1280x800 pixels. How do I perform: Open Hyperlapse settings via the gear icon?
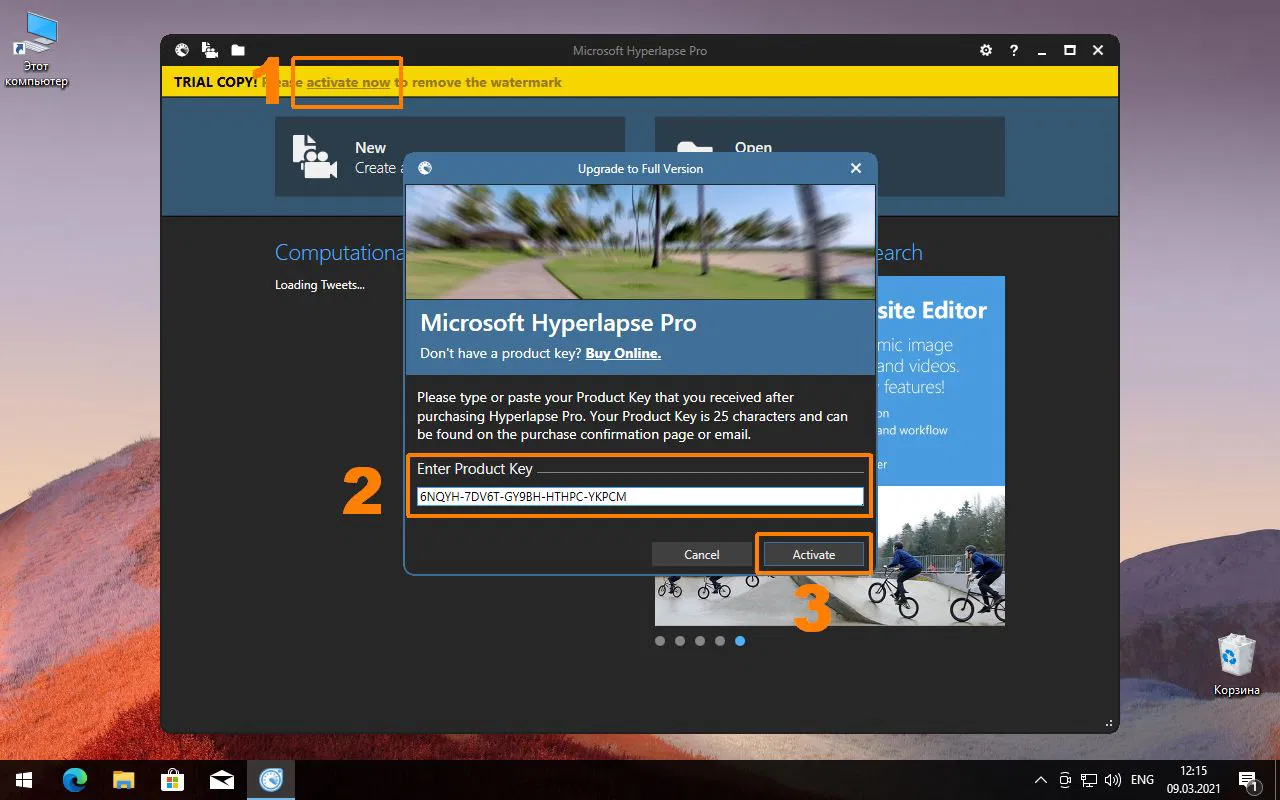[985, 50]
